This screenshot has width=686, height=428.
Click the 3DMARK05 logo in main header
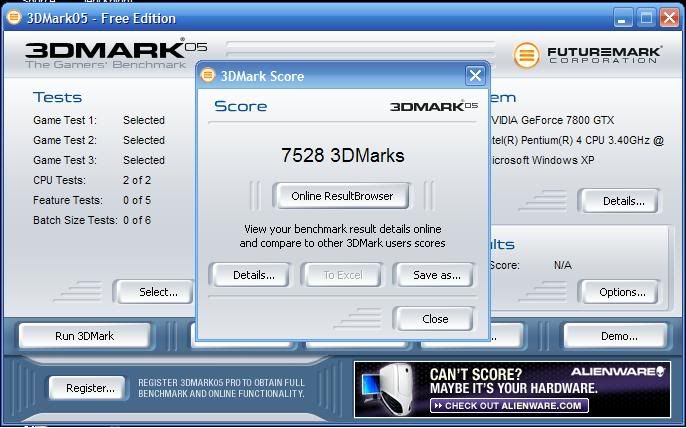click(116, 53)
